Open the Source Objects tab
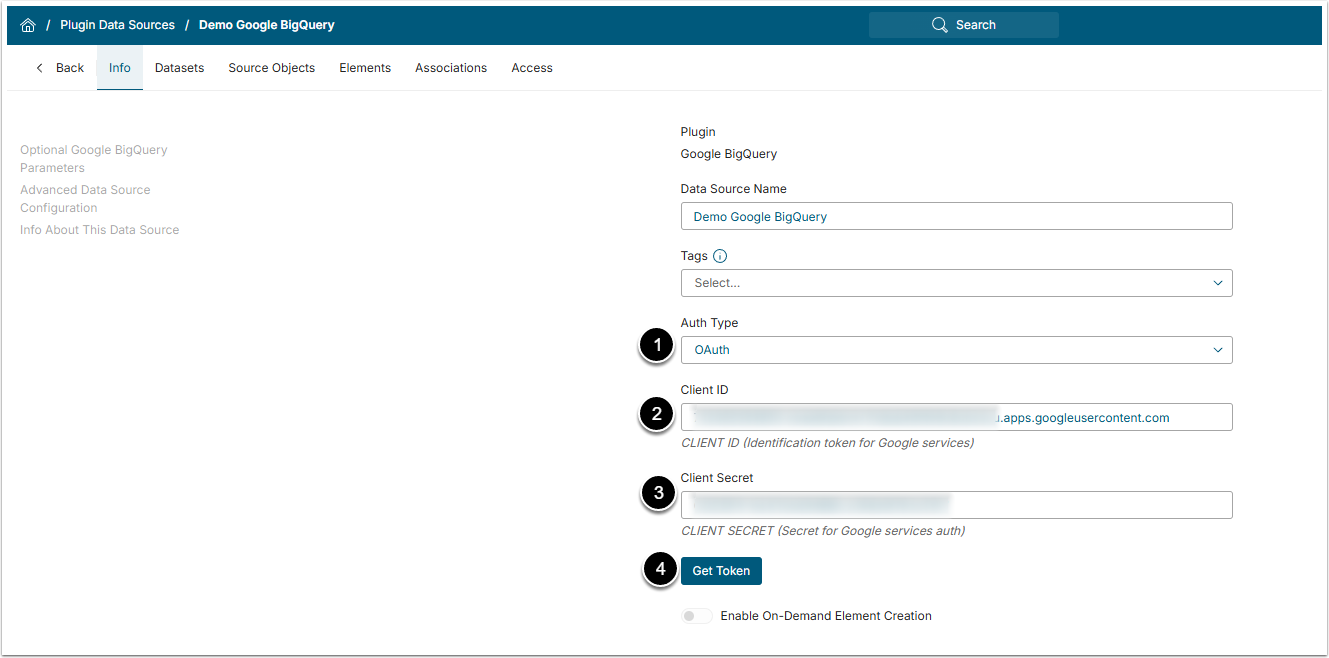The image size is (1329, 658). click(x=271, y=68)
